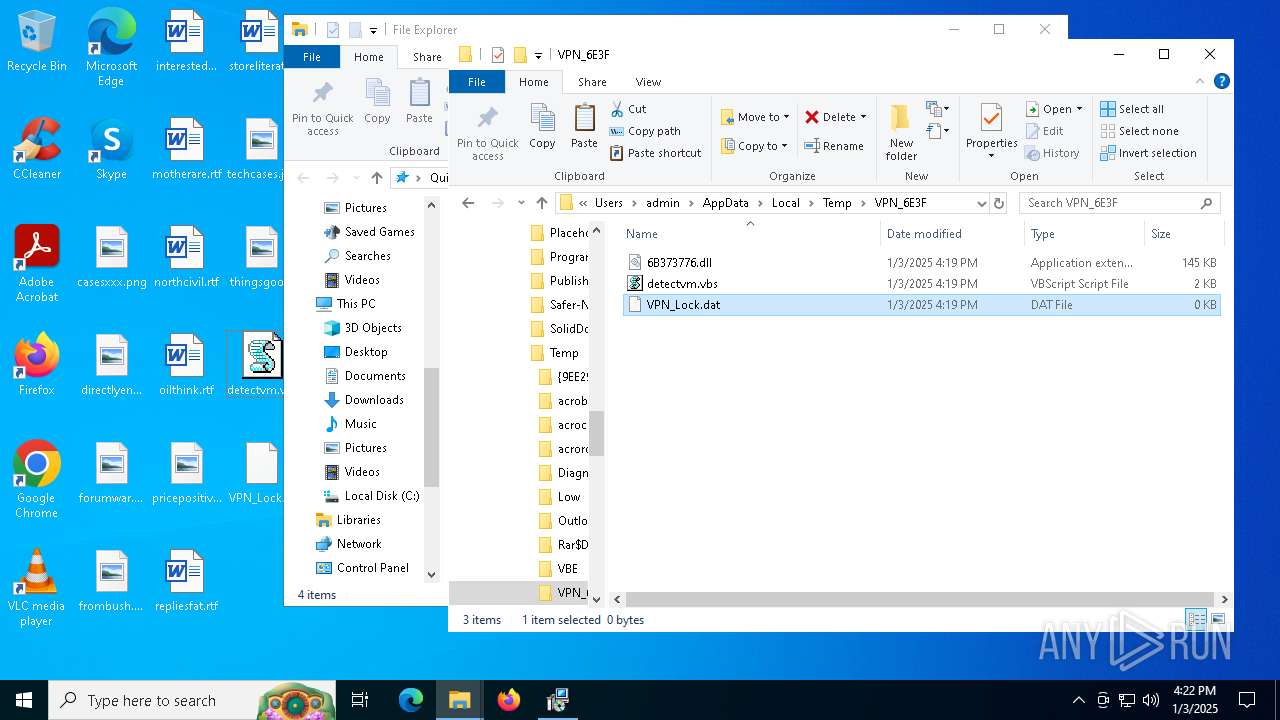Switch to Share tab in the back File Explorer window
The height and width of the screenshot is (720, 1280).
(x=427, y=57)
